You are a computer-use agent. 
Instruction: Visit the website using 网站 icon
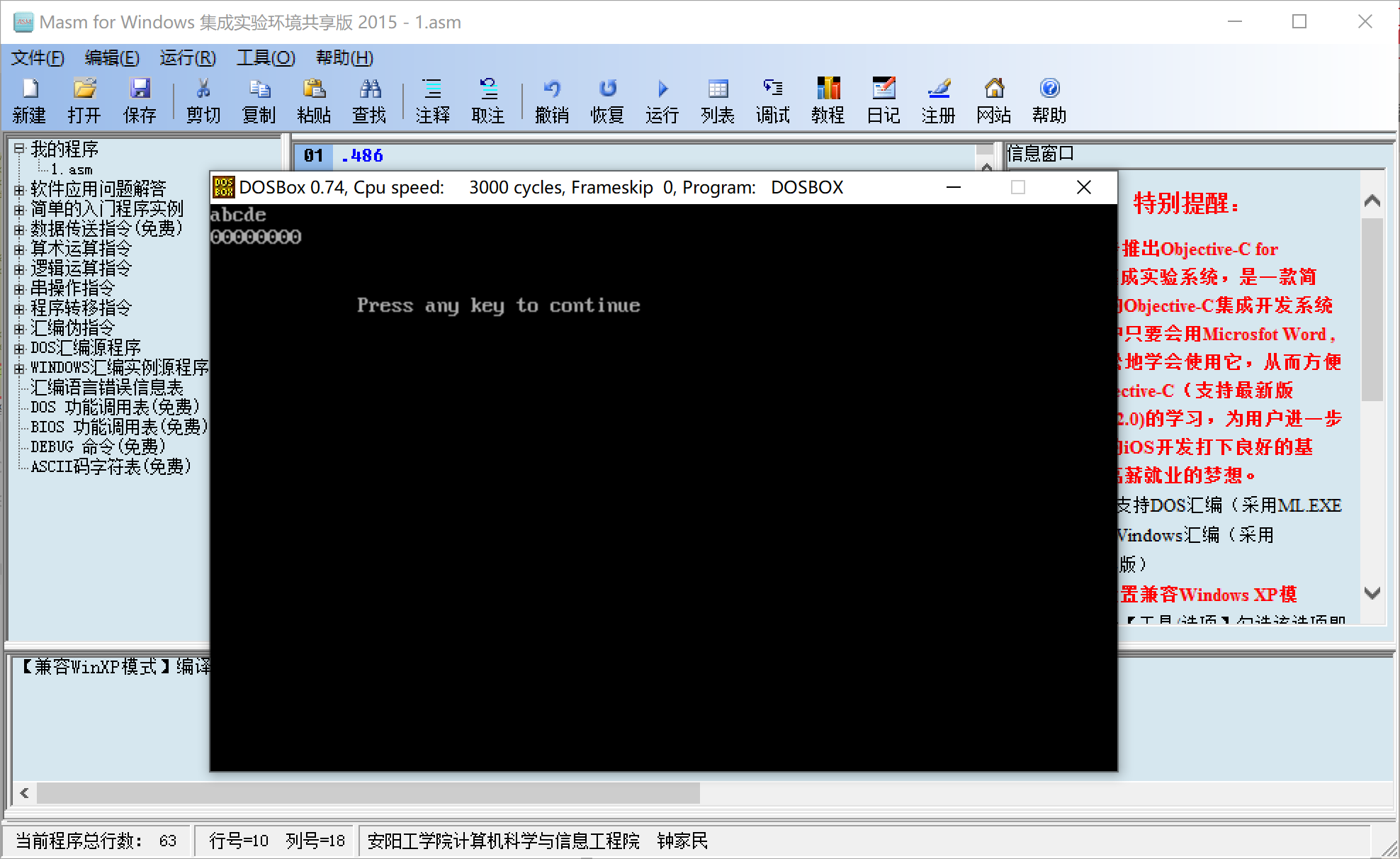click(993, 99)
